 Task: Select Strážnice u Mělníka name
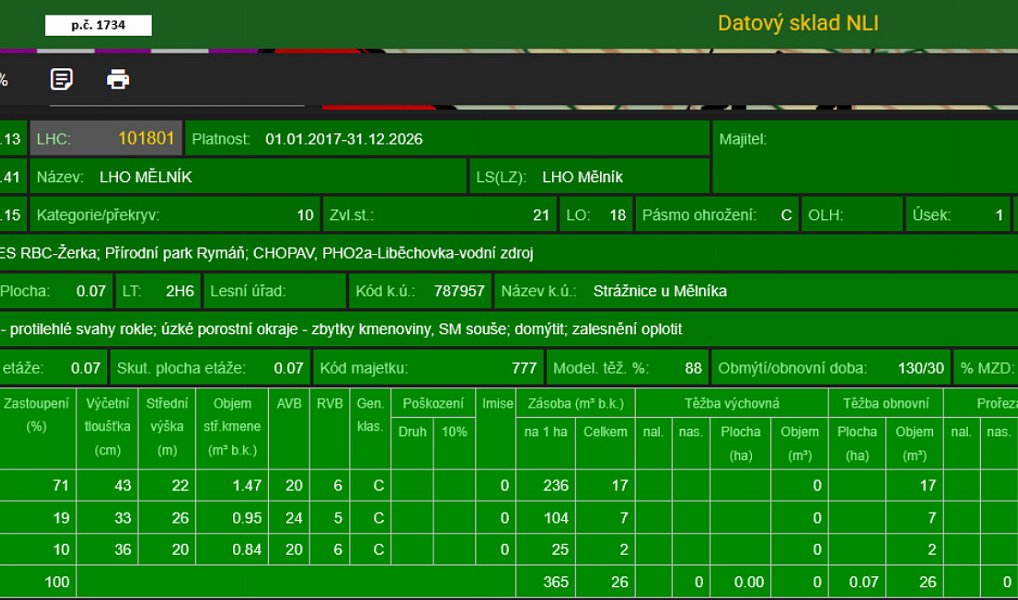click(660, 291)
